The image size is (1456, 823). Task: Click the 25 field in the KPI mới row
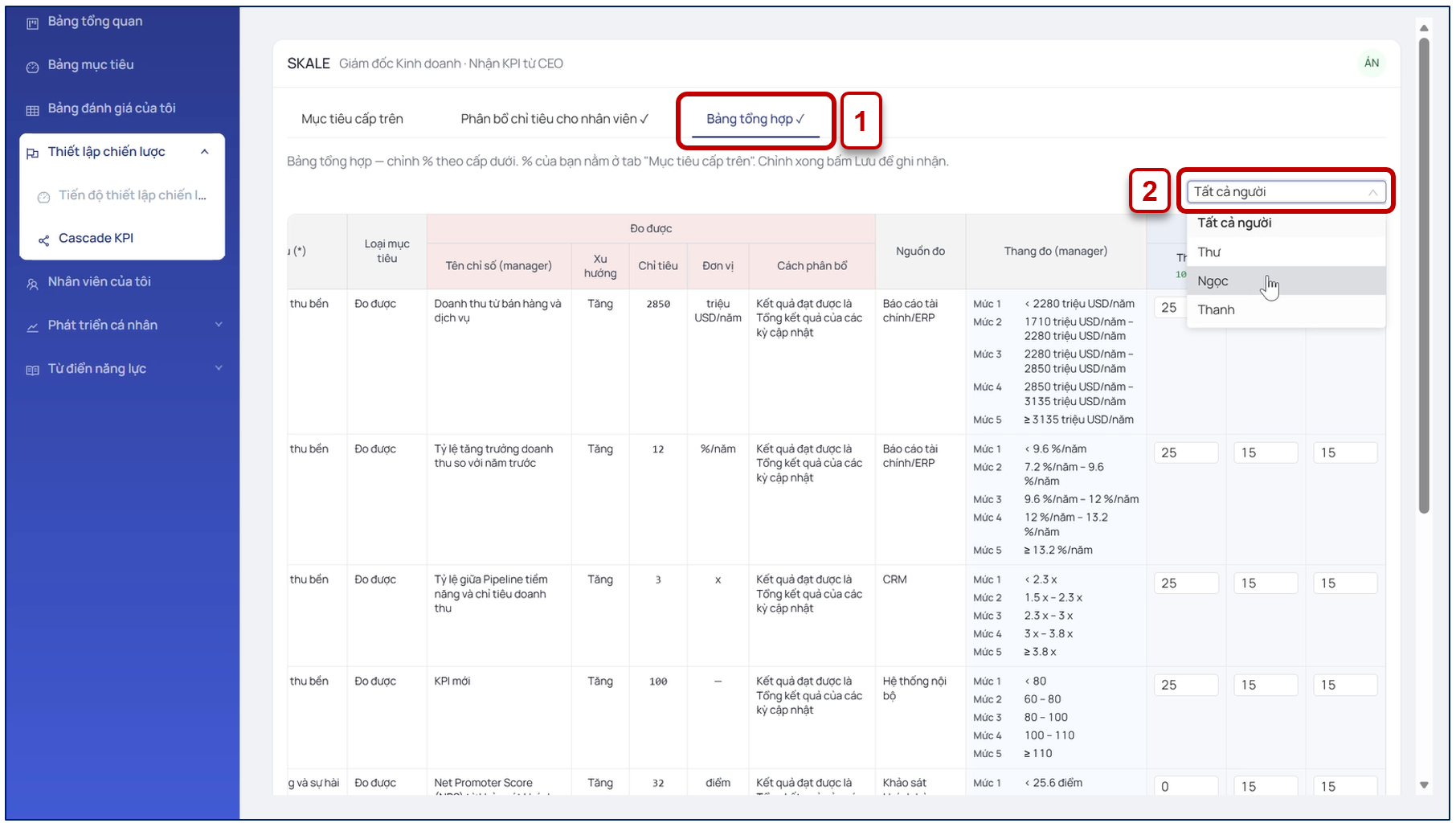pyautogui.click(x=1186, y=686)
